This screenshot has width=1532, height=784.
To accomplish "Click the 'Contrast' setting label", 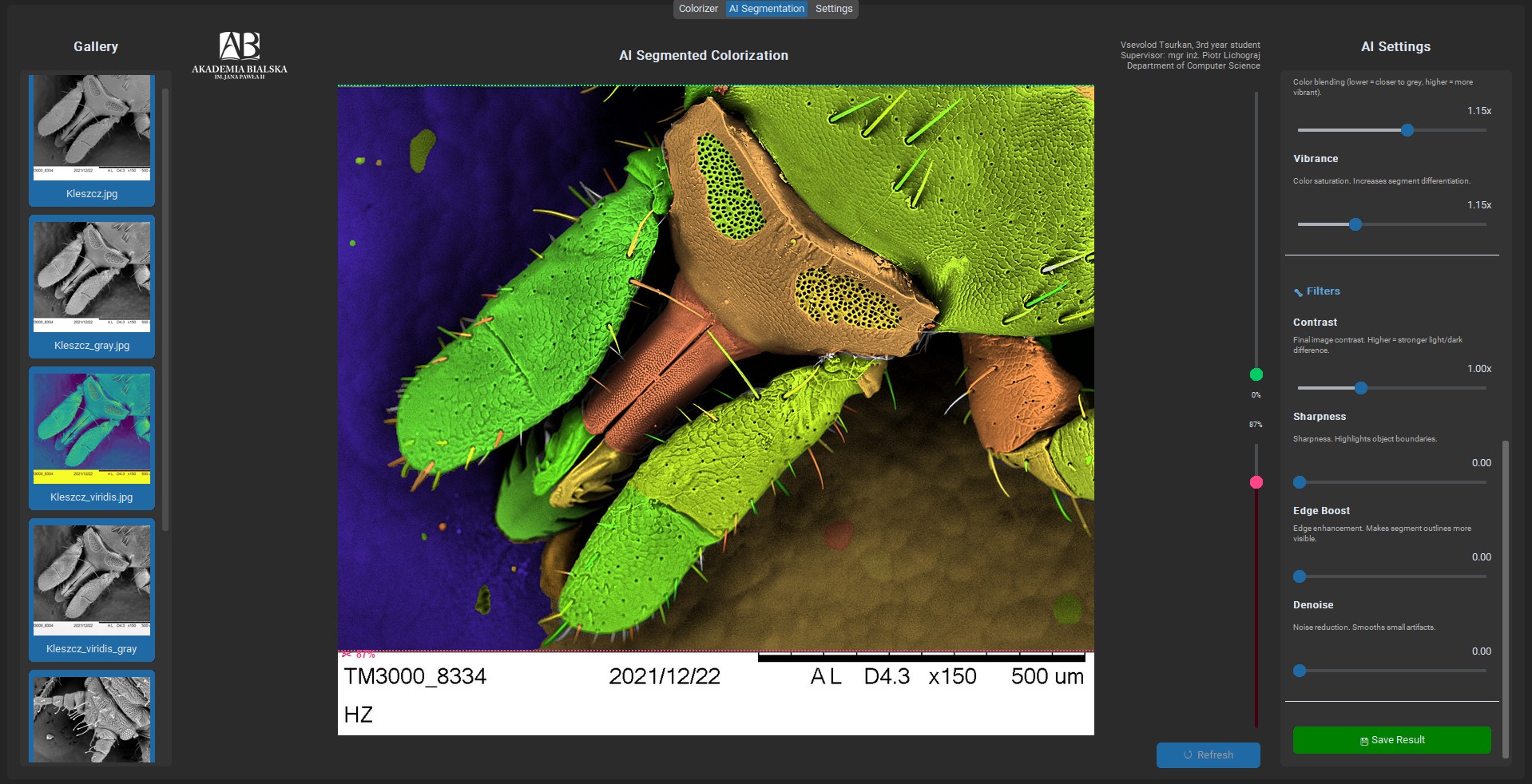I will 1315,323.
